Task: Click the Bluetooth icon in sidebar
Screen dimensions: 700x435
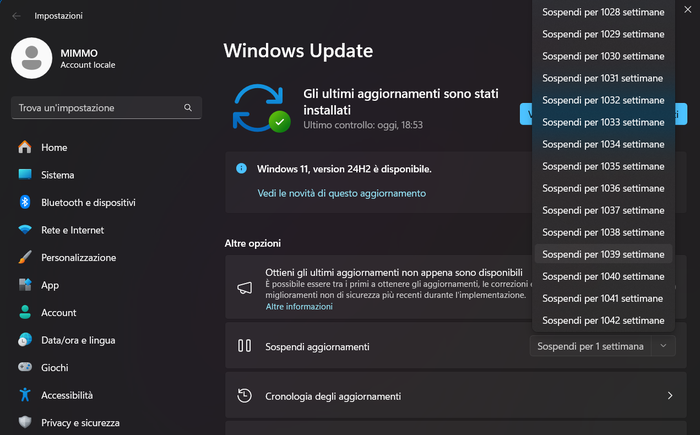Action: 25,202
